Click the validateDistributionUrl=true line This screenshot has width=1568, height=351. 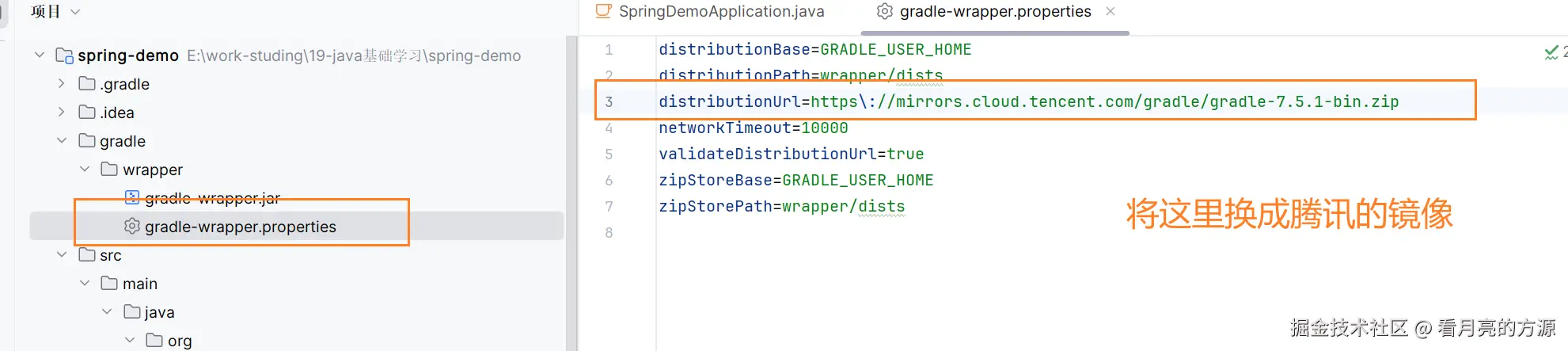792,154
